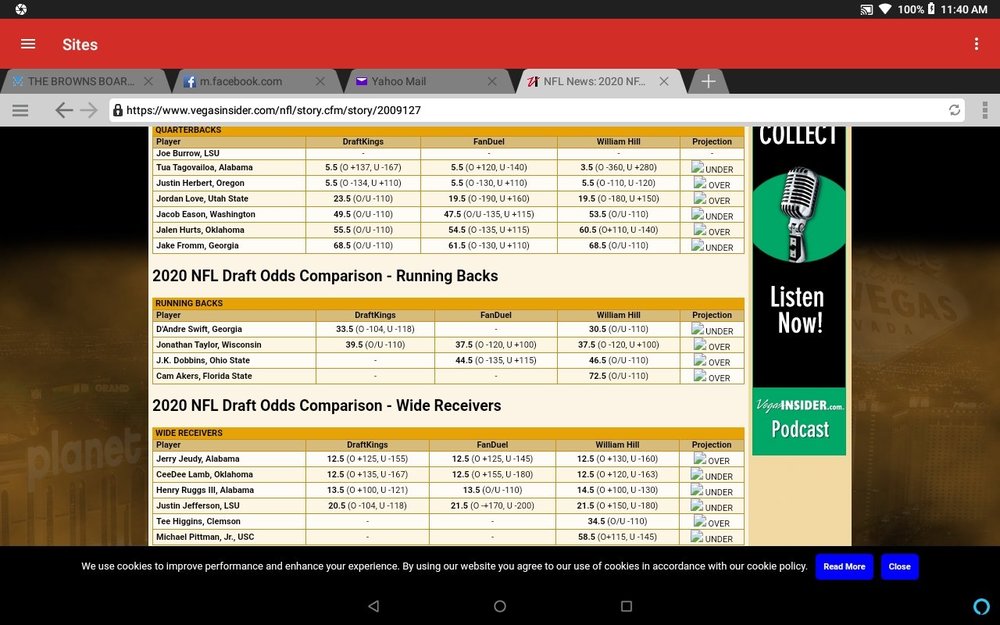Viewport: 1000px width, 625px height.
Task: Tap the Android back navigation button
Action: point(374,606)
